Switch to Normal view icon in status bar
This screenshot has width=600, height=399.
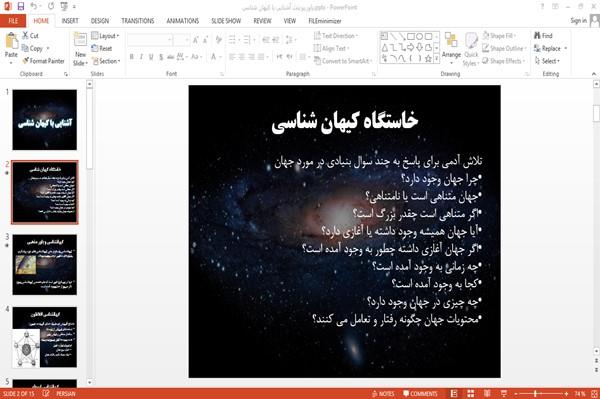click(454, 394)
